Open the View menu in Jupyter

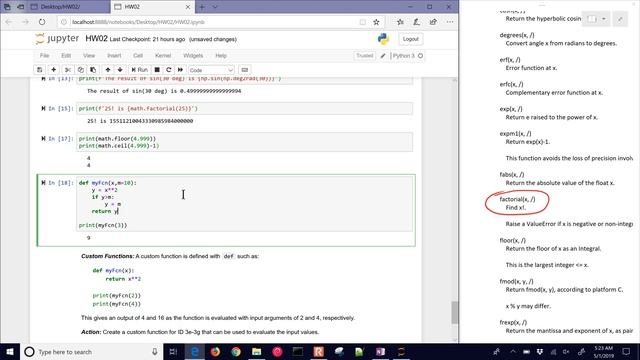(89, 56)
